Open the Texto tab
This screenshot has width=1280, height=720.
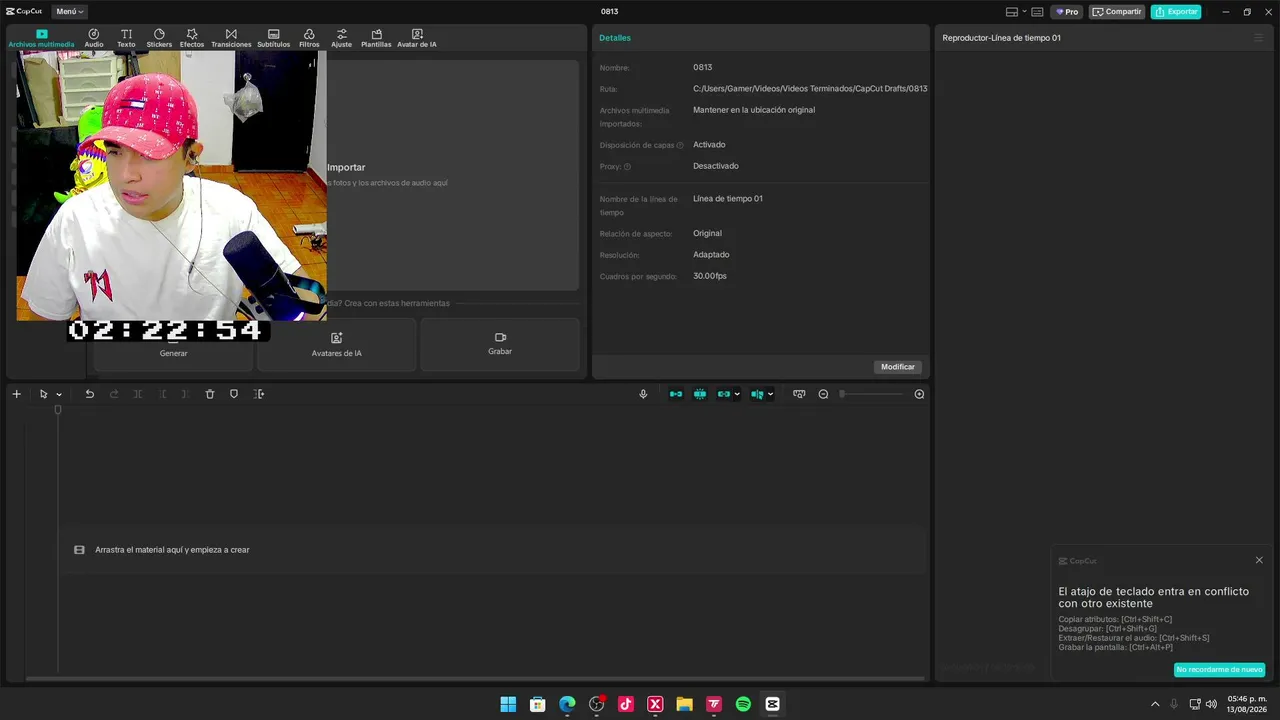coord(126,39)
